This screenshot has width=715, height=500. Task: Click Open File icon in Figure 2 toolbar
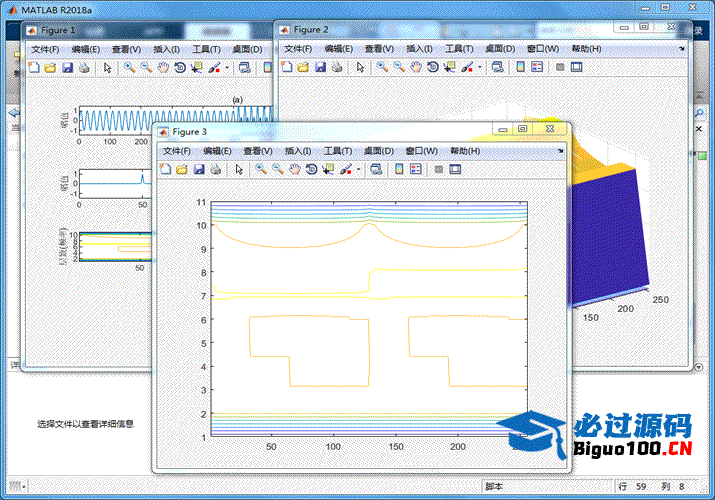pos(303,67)
